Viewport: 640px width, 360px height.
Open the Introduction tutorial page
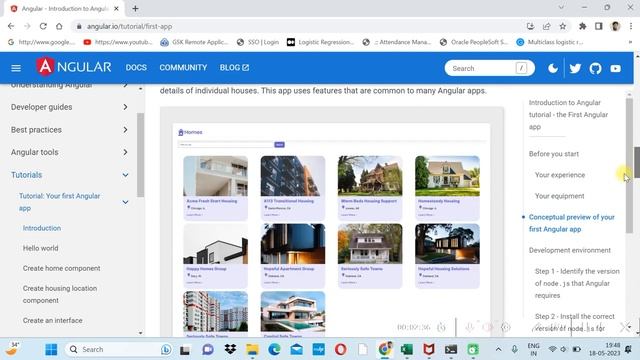point(42,228)
